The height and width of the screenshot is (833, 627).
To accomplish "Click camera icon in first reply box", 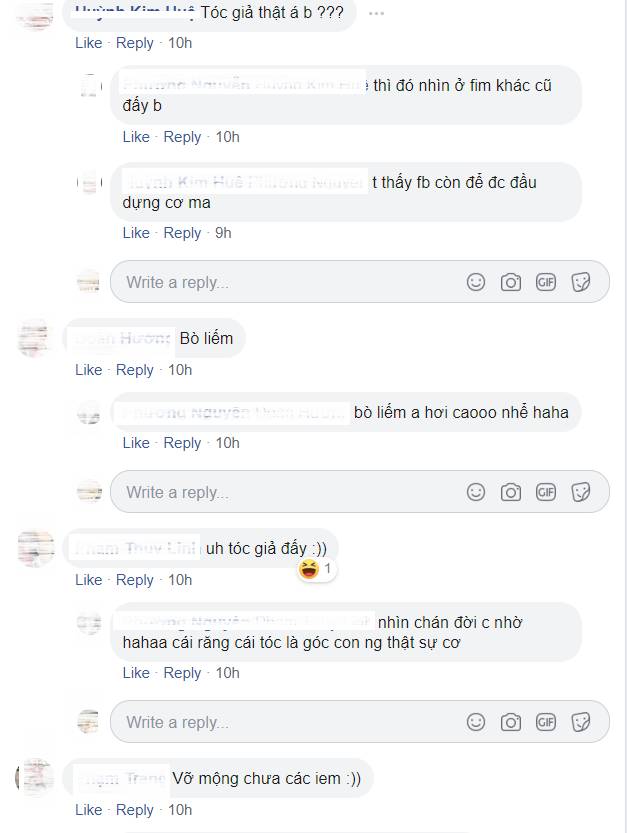I will [511, 282].
